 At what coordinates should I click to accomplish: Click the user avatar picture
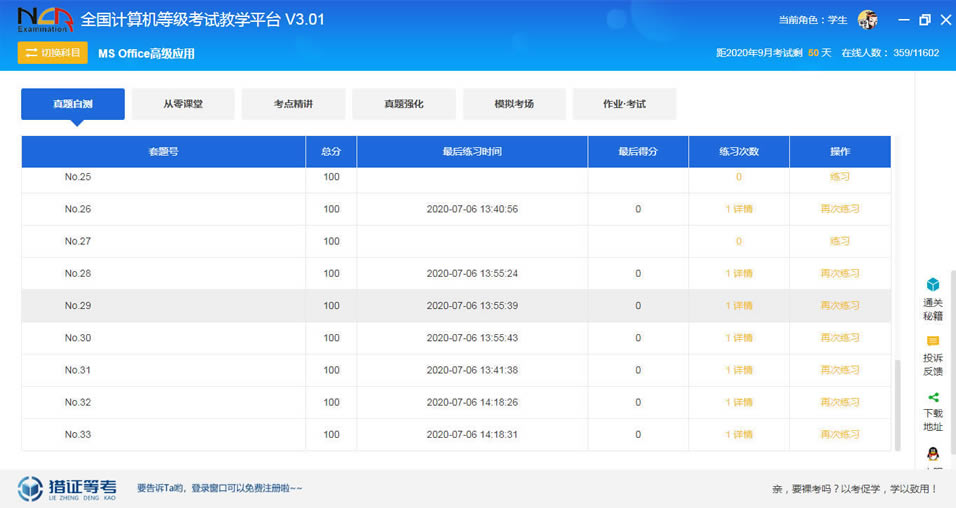[x=868, y=20]
